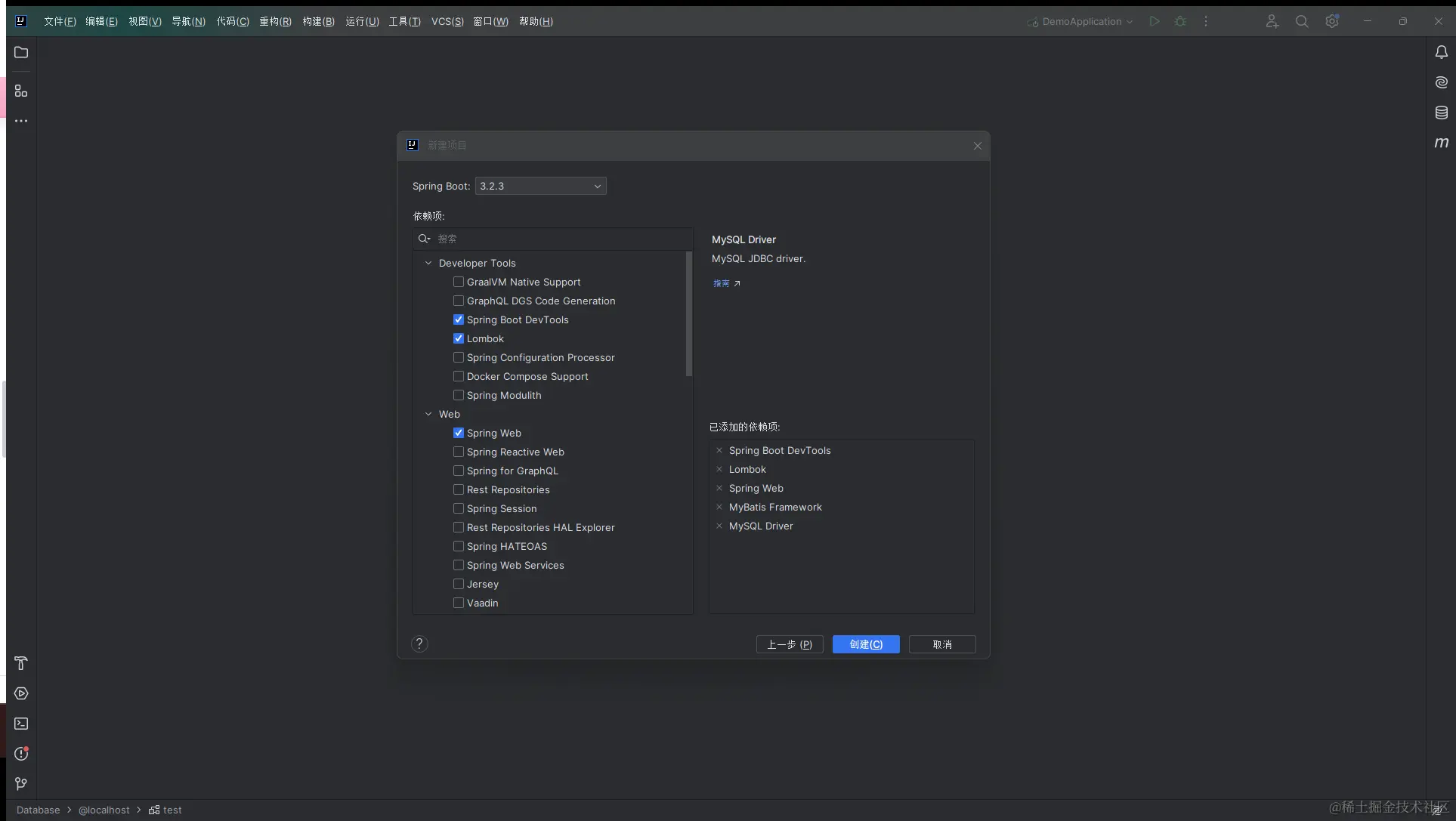1456x821 pixels.
Task: Enable Spring Reactive Web checkbox
Action: [x=459, y=452]
